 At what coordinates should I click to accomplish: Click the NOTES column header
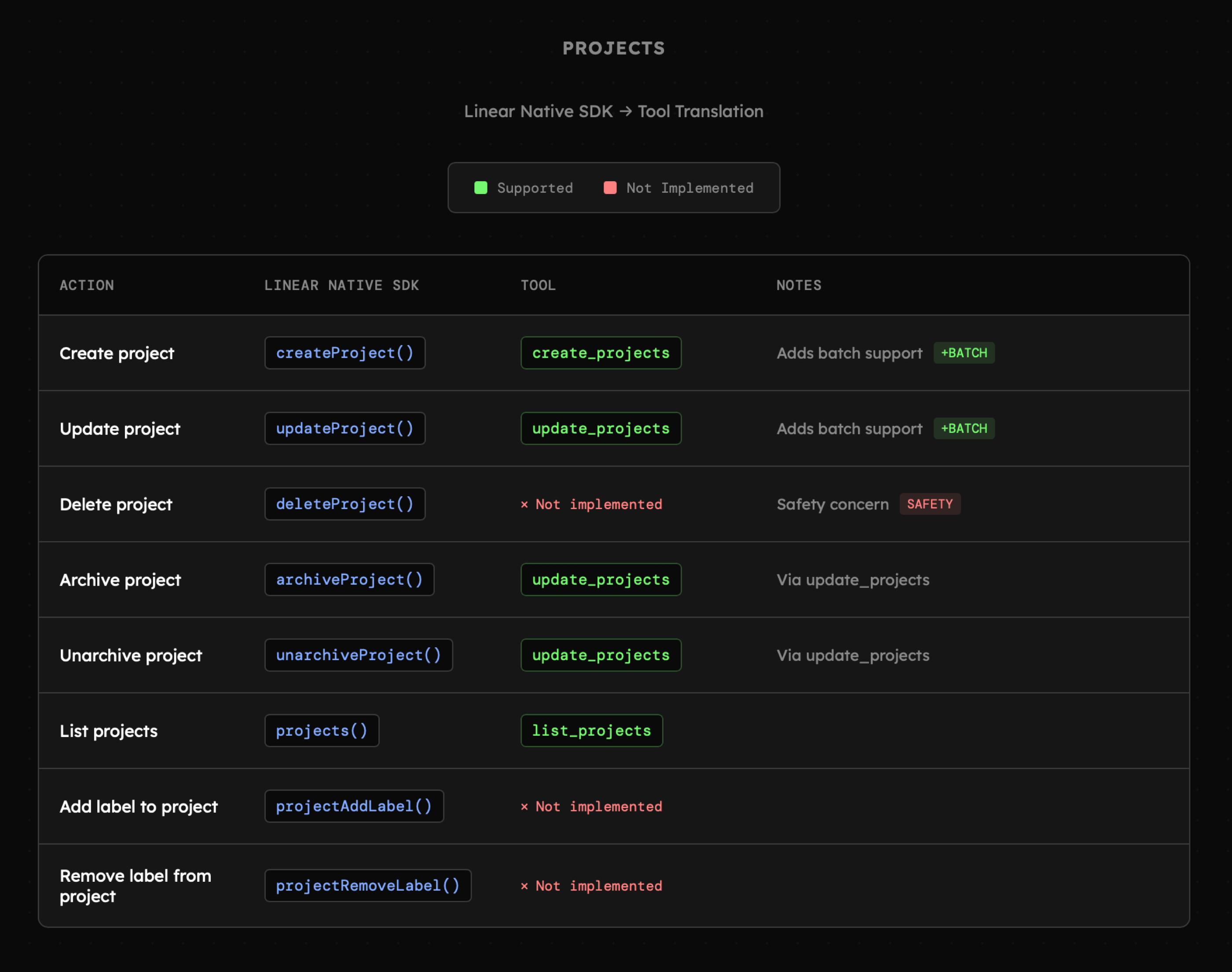(x=799, y=285)
